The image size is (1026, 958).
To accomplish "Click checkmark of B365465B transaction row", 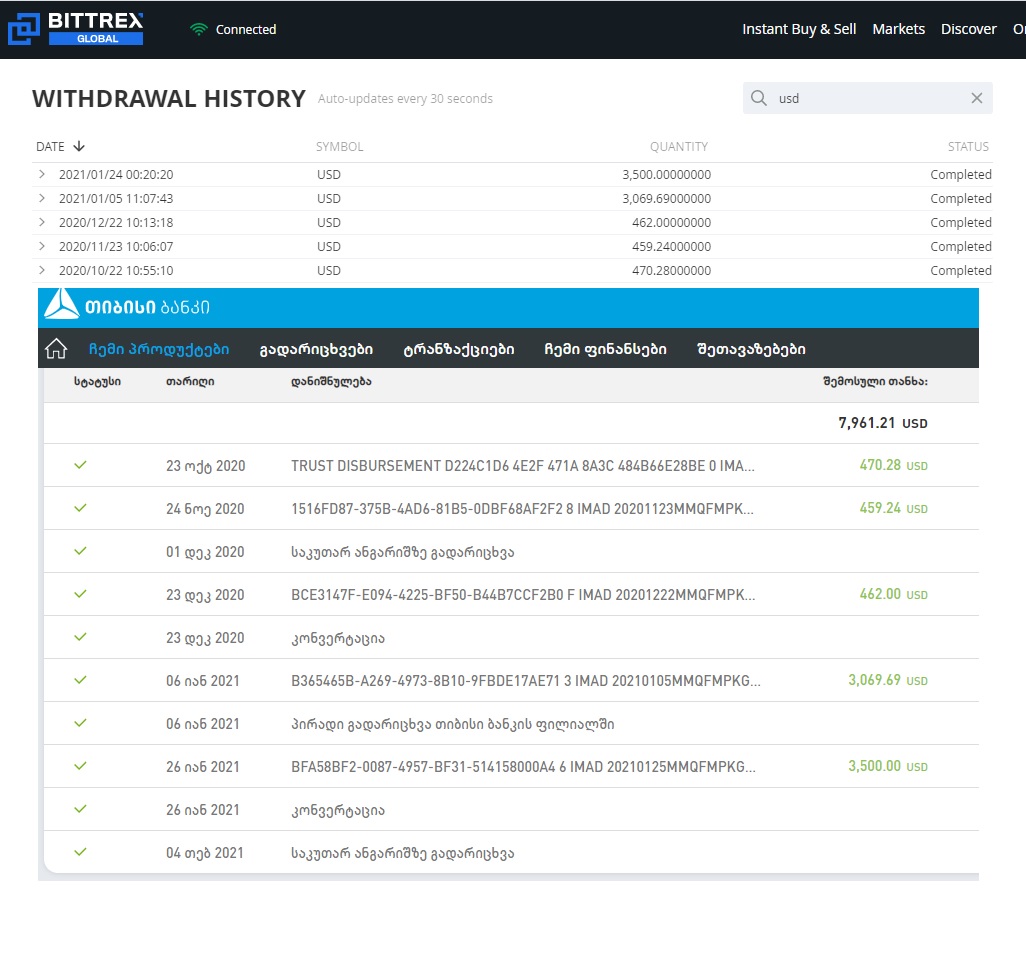I will tap(80, 680).
